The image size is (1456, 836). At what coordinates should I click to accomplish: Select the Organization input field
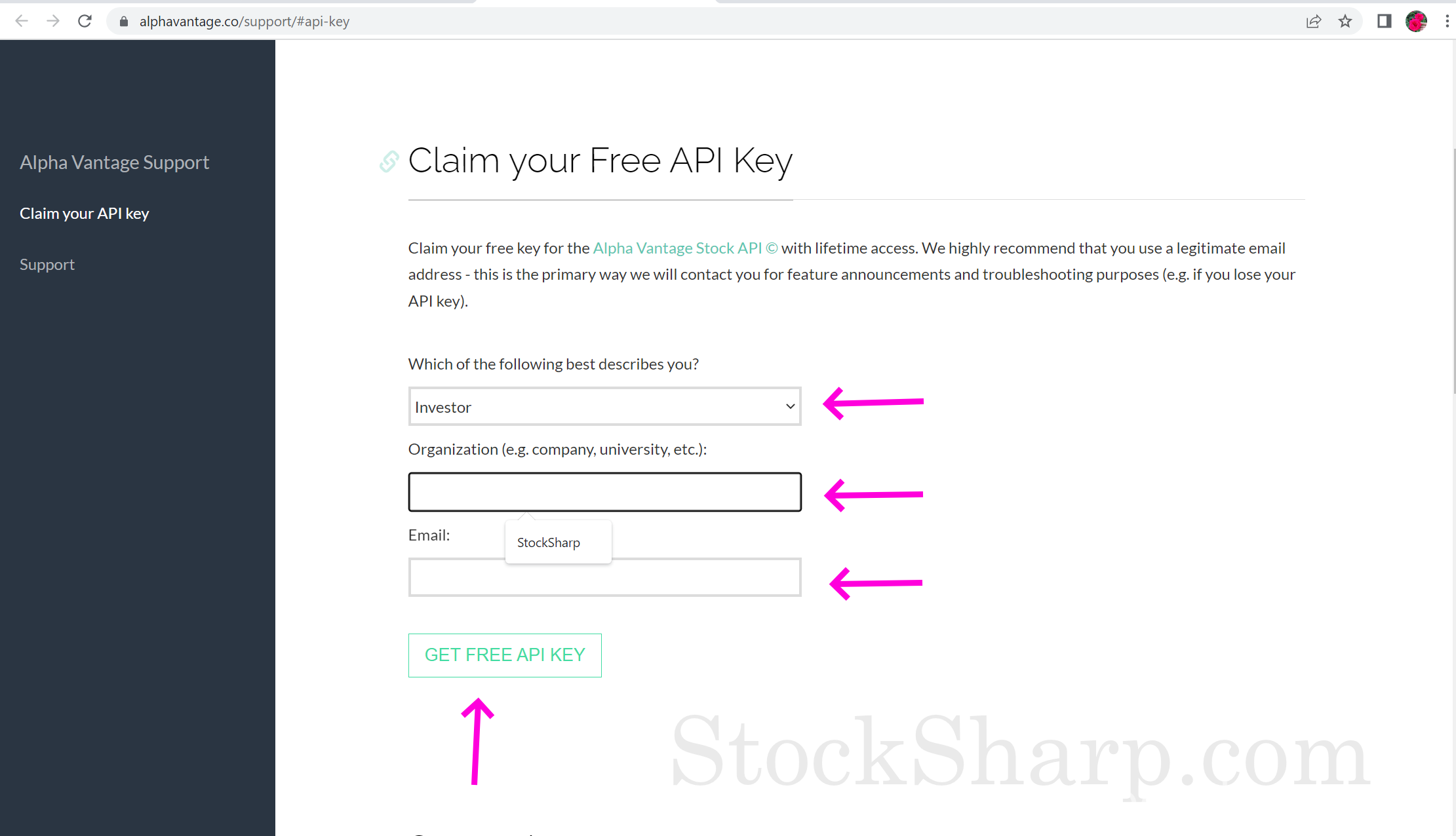coord(604,491)
